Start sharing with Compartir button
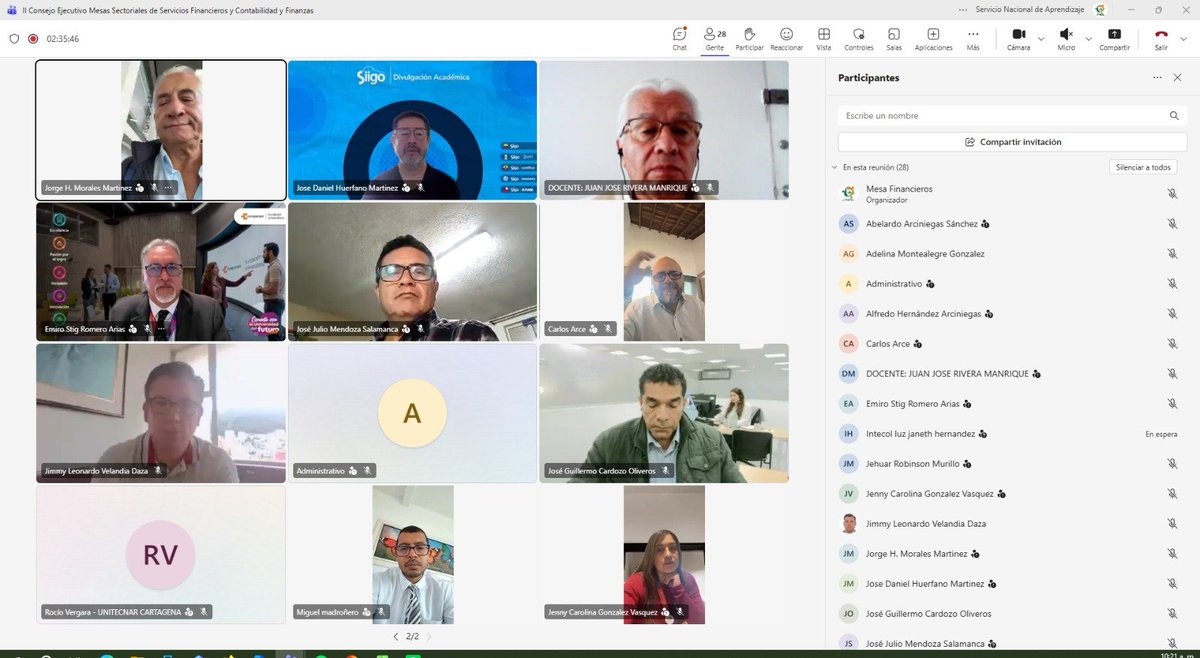 [x=1114, y=39]
